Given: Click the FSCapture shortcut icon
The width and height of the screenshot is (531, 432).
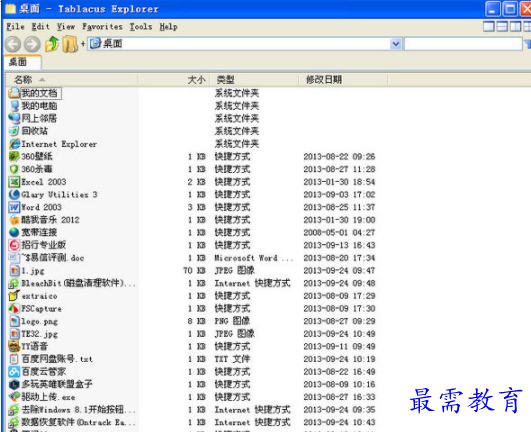Looking at the screenshot, I should click(14, 308).
